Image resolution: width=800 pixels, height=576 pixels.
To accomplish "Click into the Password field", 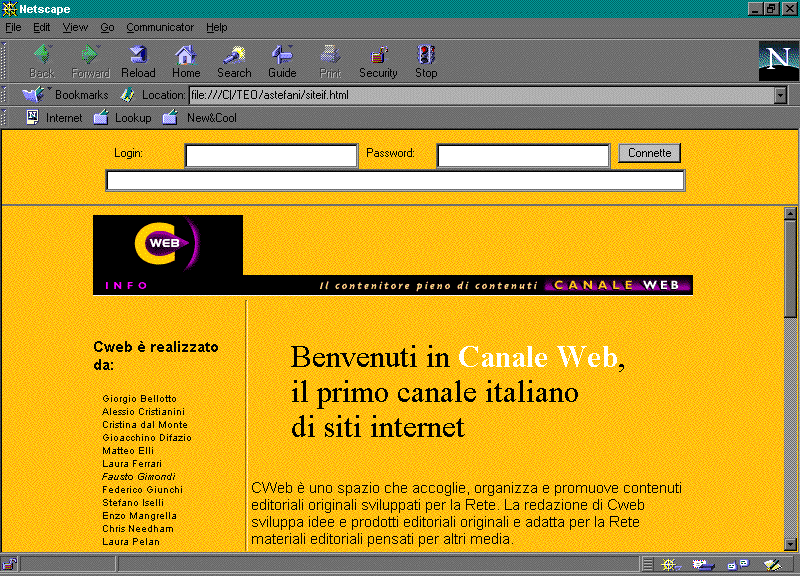I will click(x=523, y=156).
